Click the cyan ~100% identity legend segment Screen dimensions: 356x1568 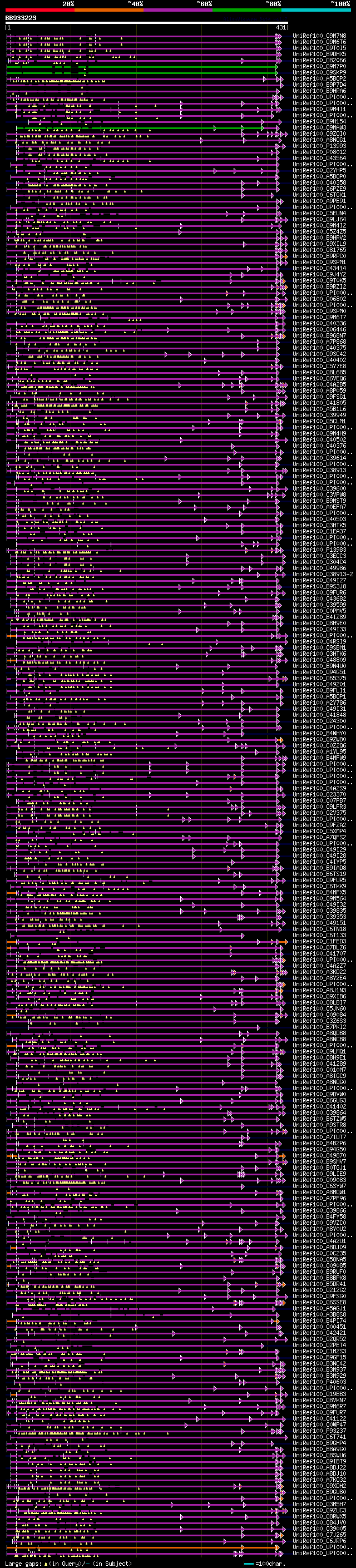(x=316, y=11)
